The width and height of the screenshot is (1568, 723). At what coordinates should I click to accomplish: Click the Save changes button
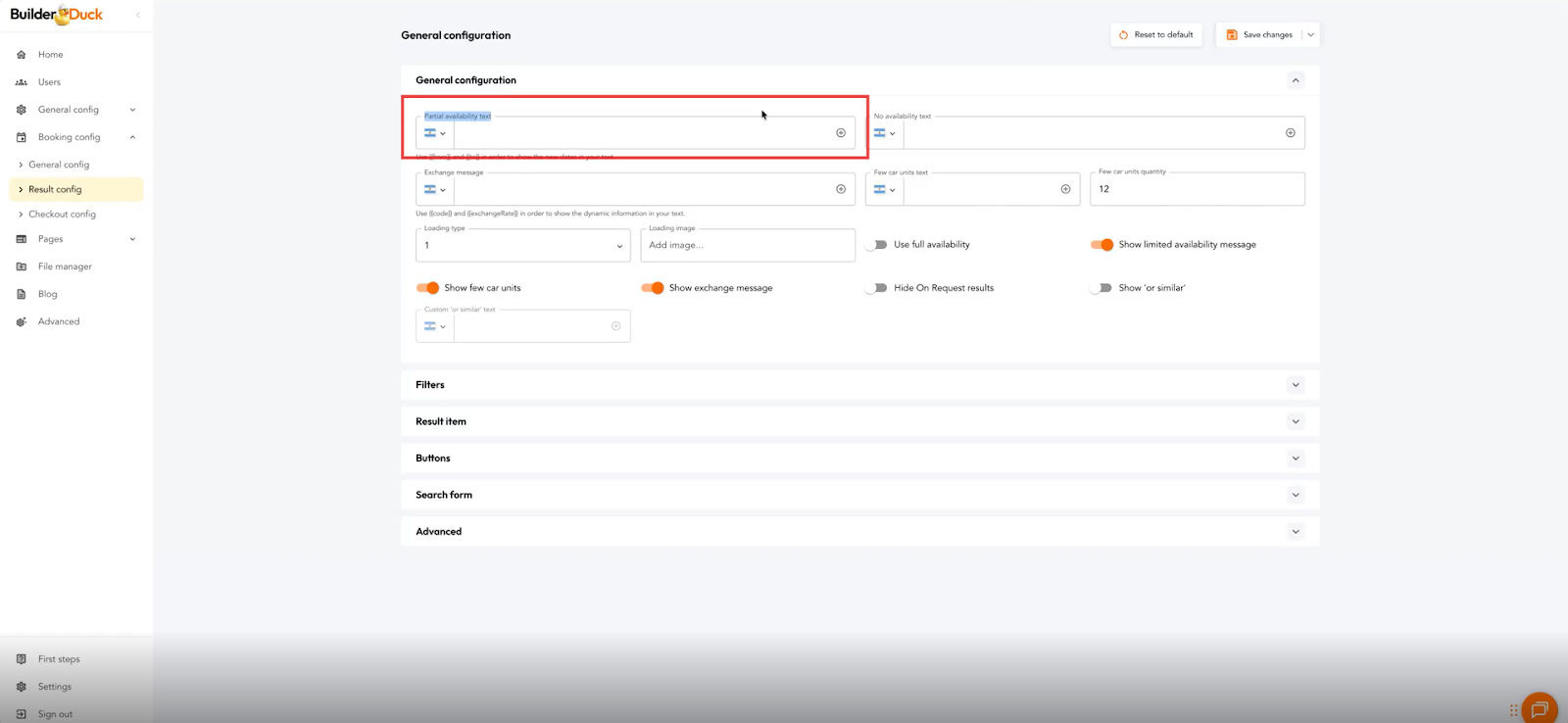pyautogui.click(x=1259, y=35)
